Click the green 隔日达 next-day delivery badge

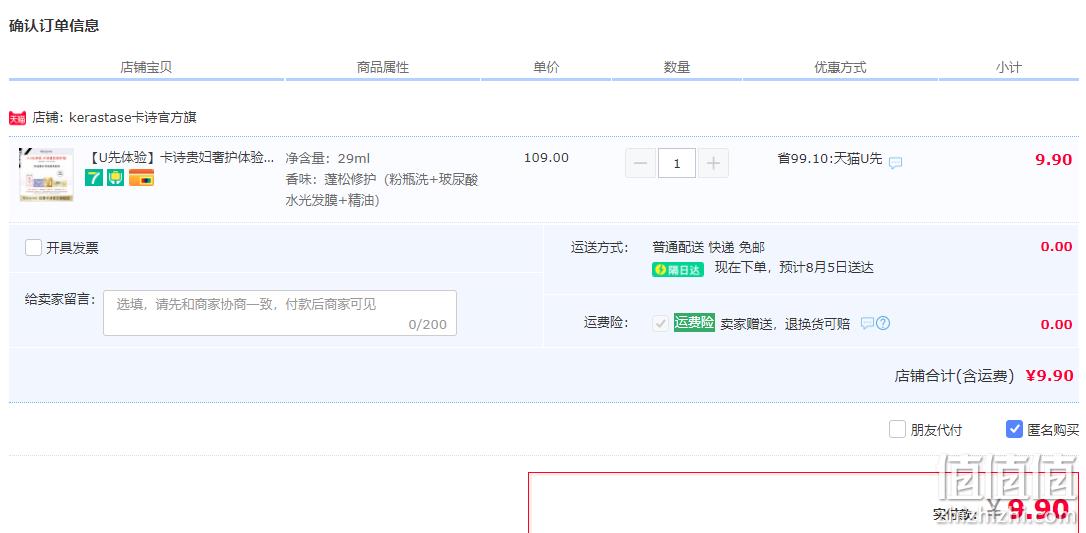coord(678,269)
